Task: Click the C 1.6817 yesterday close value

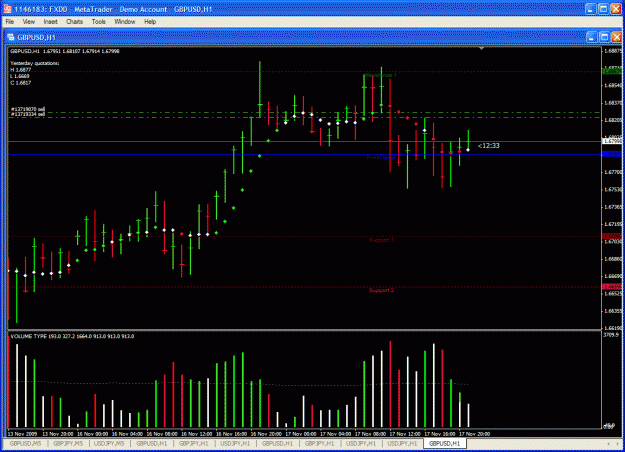Action: [x=20, y=83]
